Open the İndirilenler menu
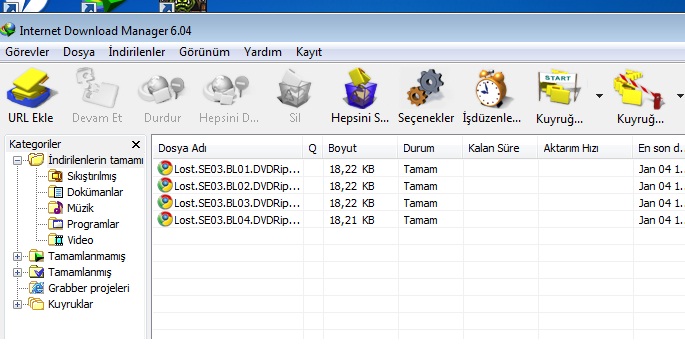685x360 pixels. click(137, 52)
